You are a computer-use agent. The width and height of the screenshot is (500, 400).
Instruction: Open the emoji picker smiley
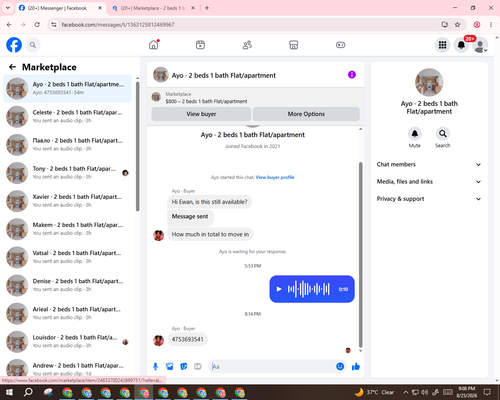(340, 367)
